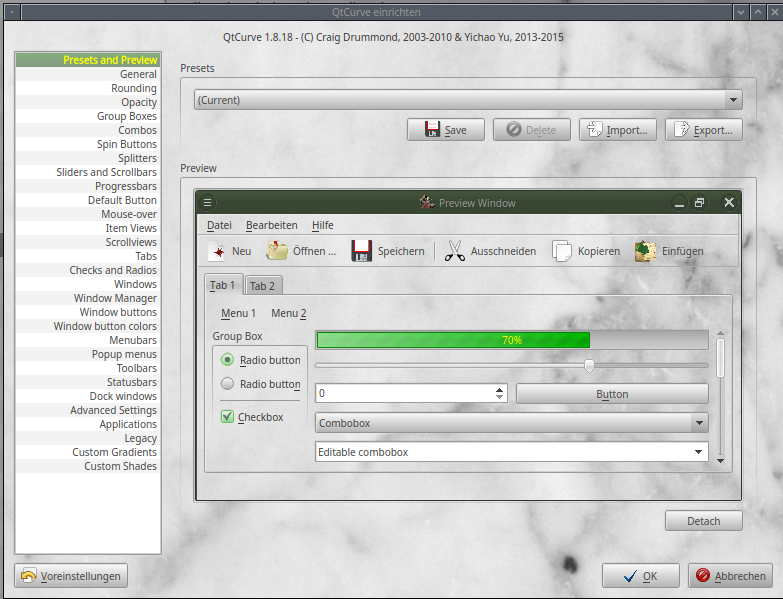Select Legacy category

click(88, 437)
